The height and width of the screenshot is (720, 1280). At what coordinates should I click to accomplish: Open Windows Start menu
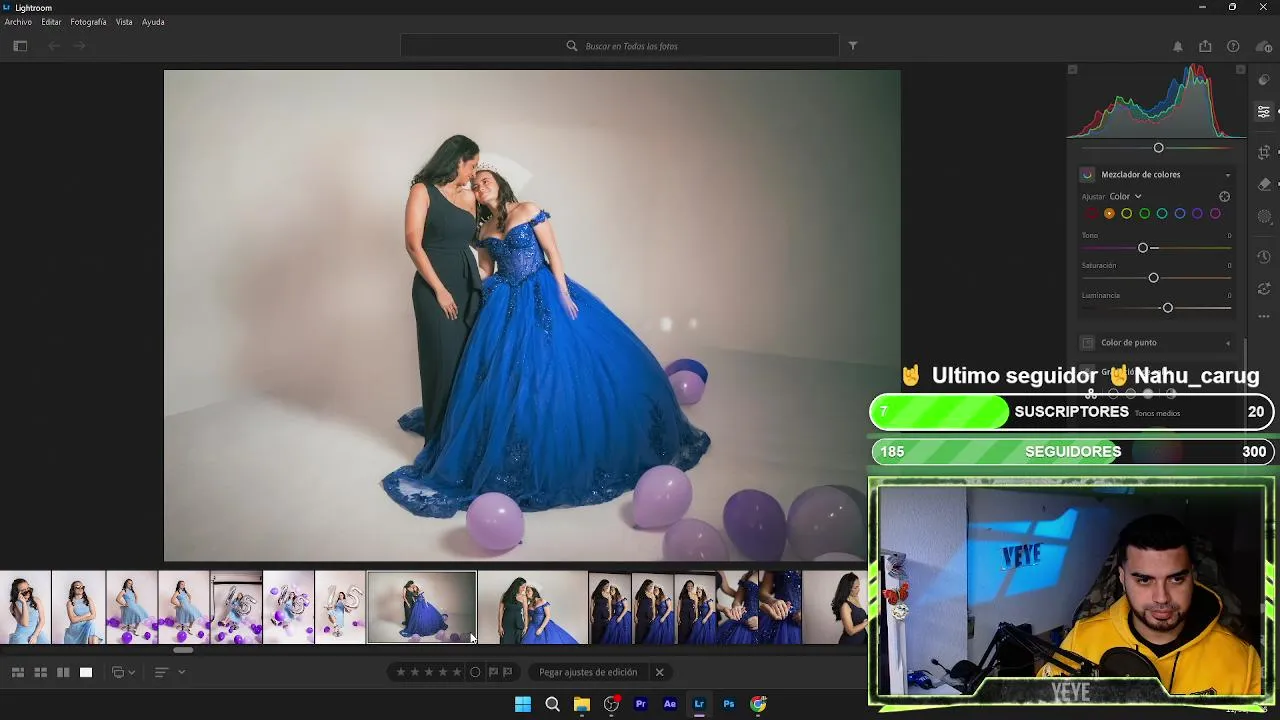click(x=523, y=705)
